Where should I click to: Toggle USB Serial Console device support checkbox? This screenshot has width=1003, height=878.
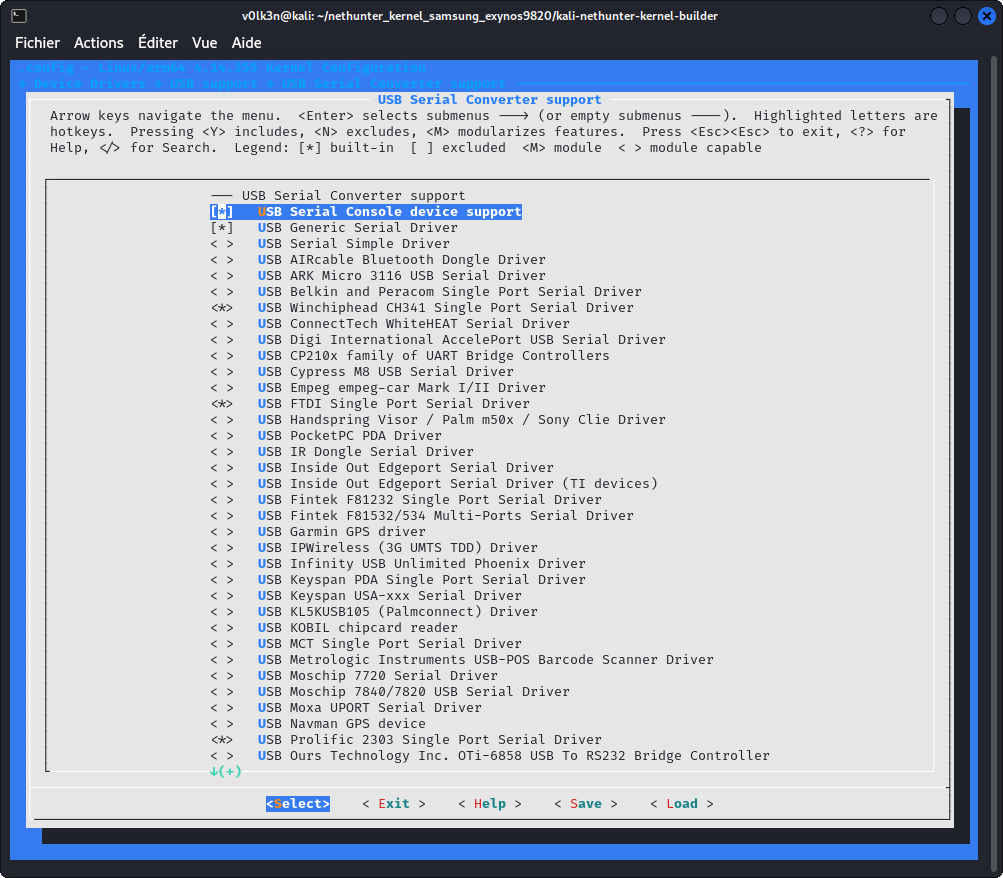pos(222,212)
